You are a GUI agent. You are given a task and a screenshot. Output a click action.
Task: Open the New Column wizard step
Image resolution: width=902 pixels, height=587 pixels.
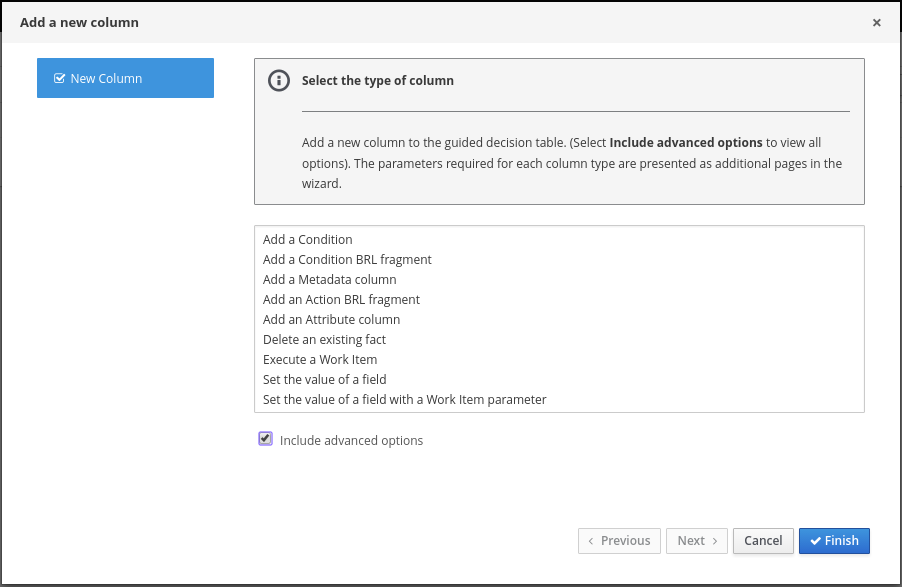125,78
